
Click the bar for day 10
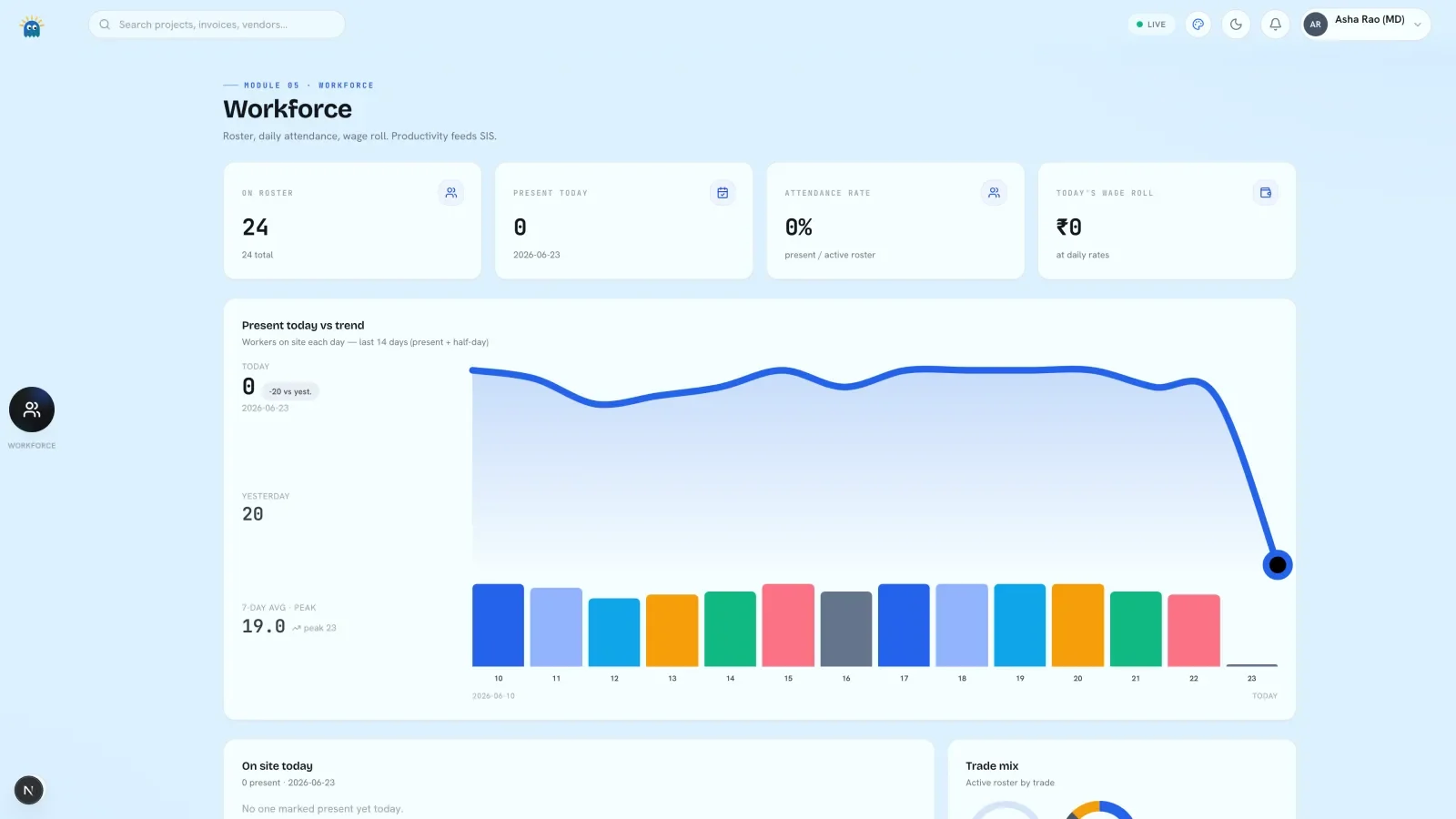(x=498, y=625)
